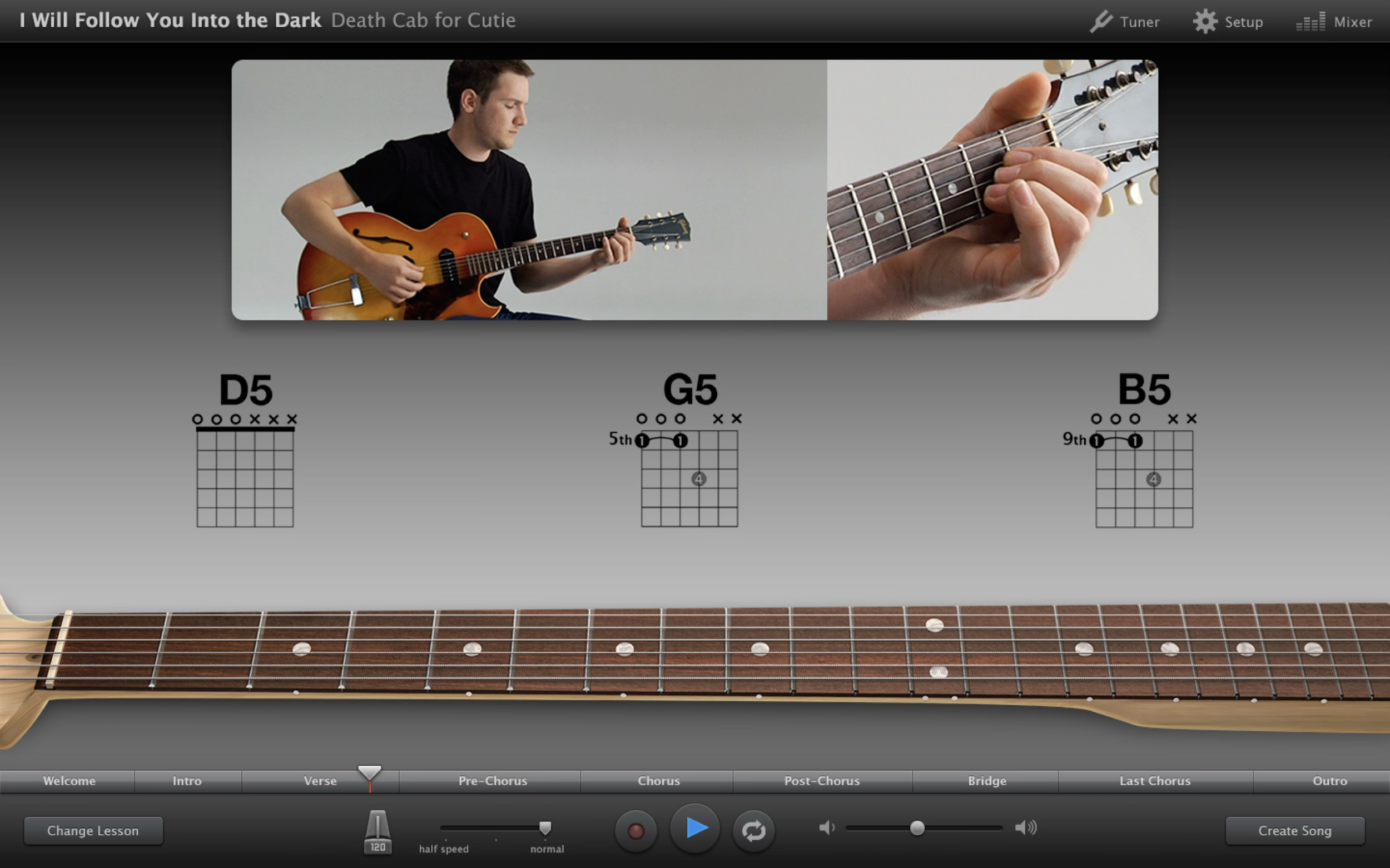Set playback to half speed label

pyautogui.click(x=444, y=849)
